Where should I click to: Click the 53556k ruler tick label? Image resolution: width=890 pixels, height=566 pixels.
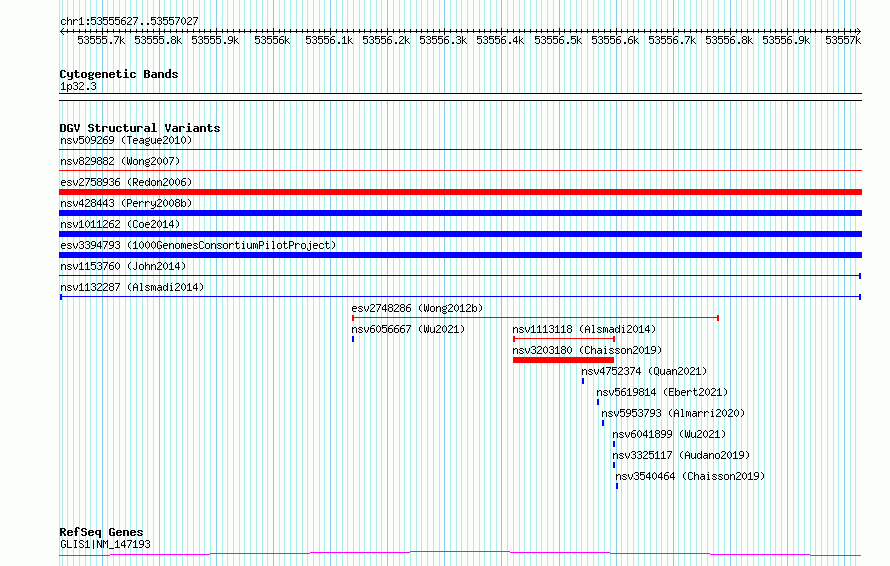[272, 40]
